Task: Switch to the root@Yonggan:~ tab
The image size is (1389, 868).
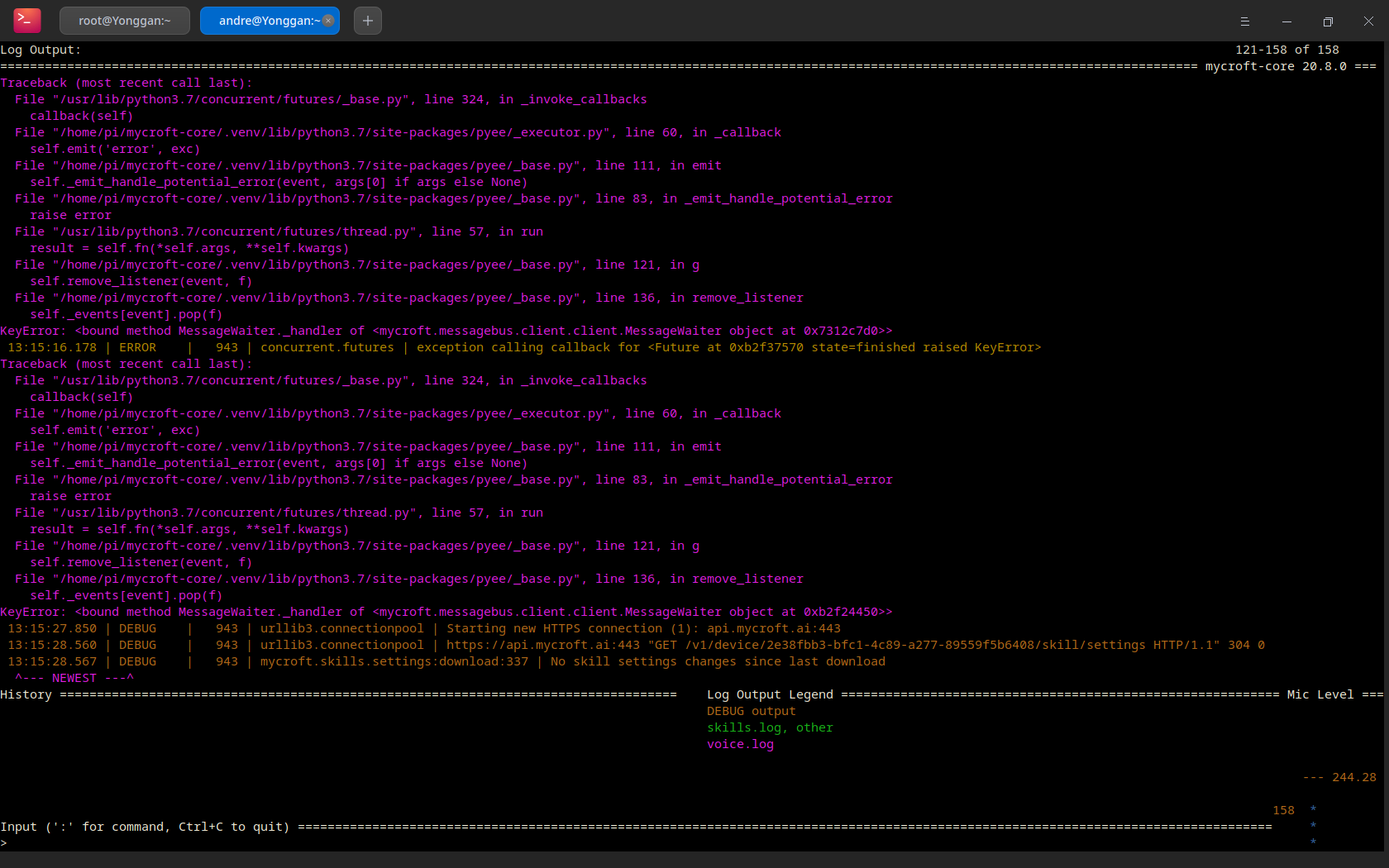Action: coord(125,21)
